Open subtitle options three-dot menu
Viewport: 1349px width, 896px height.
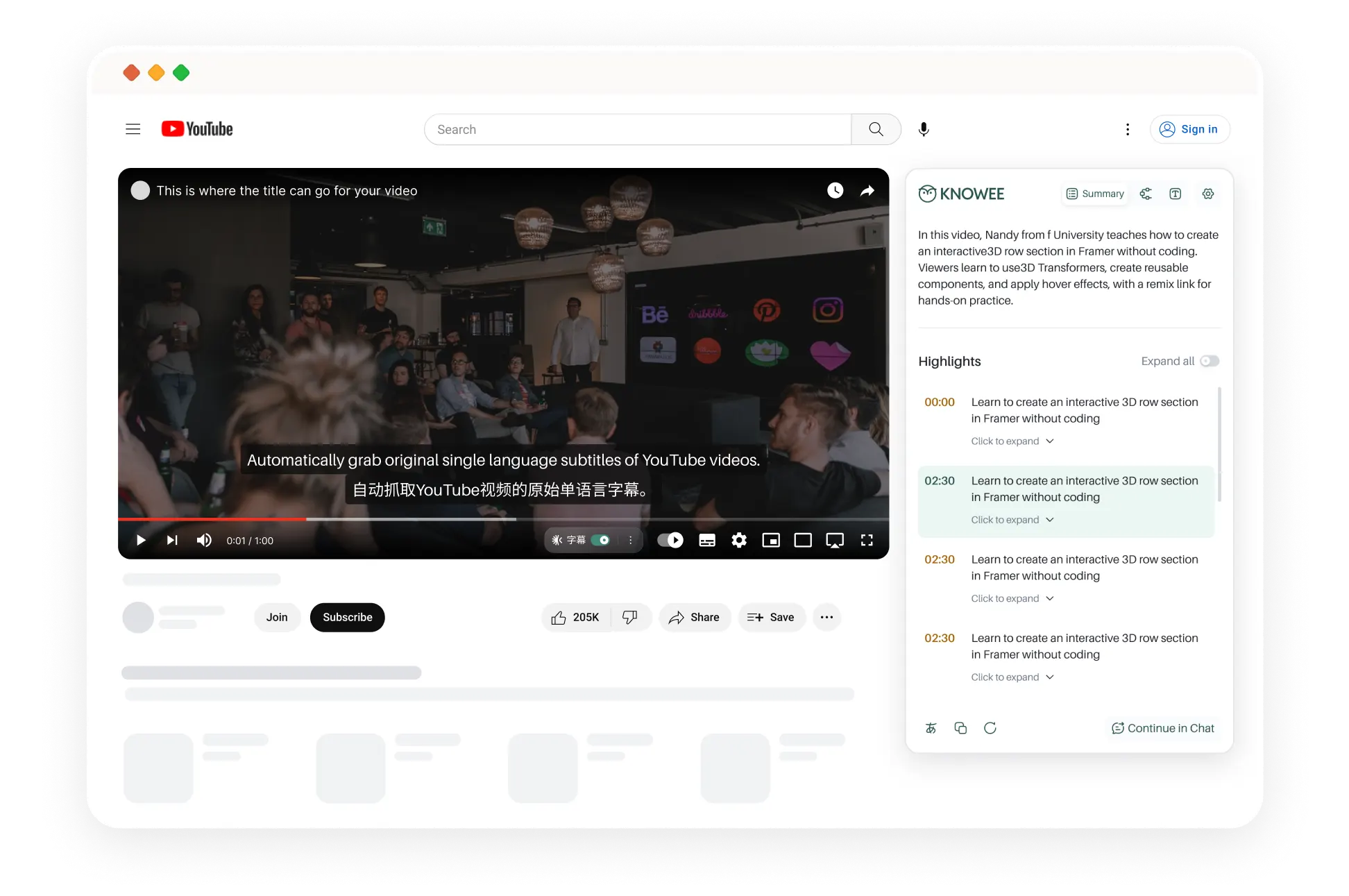pos(630,540)
